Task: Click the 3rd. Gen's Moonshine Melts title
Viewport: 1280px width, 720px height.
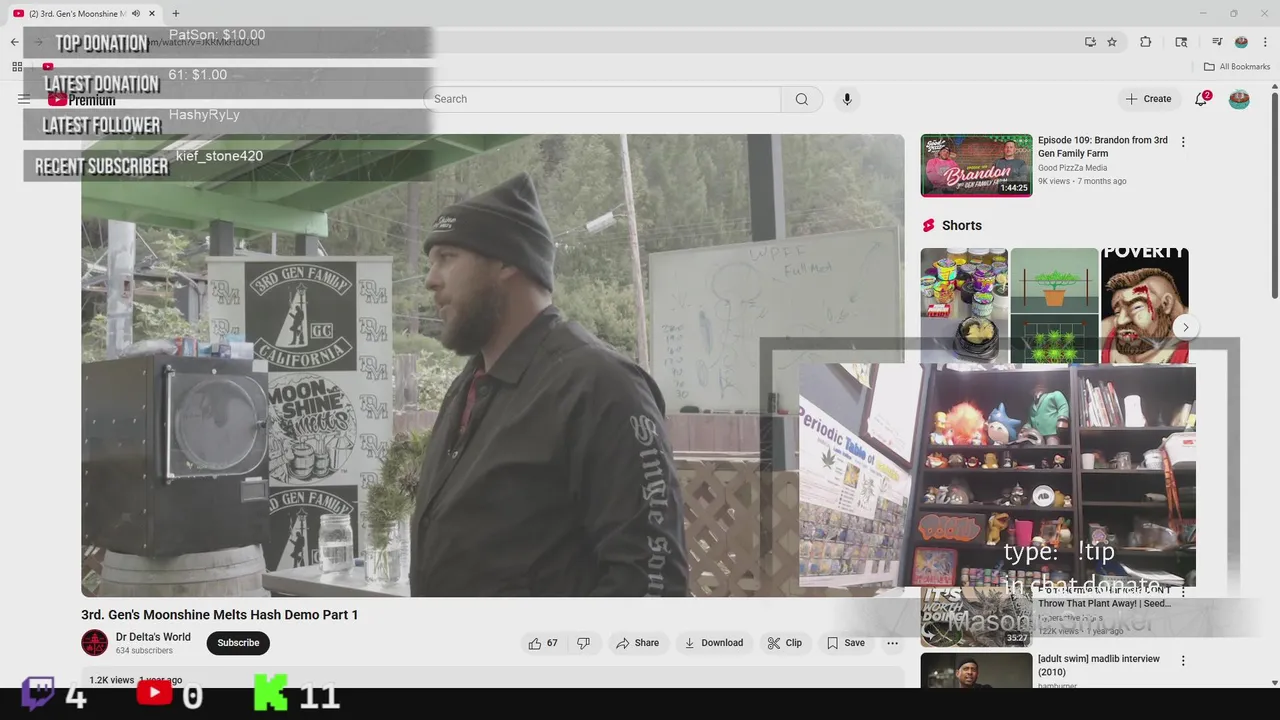Action: 220,615
